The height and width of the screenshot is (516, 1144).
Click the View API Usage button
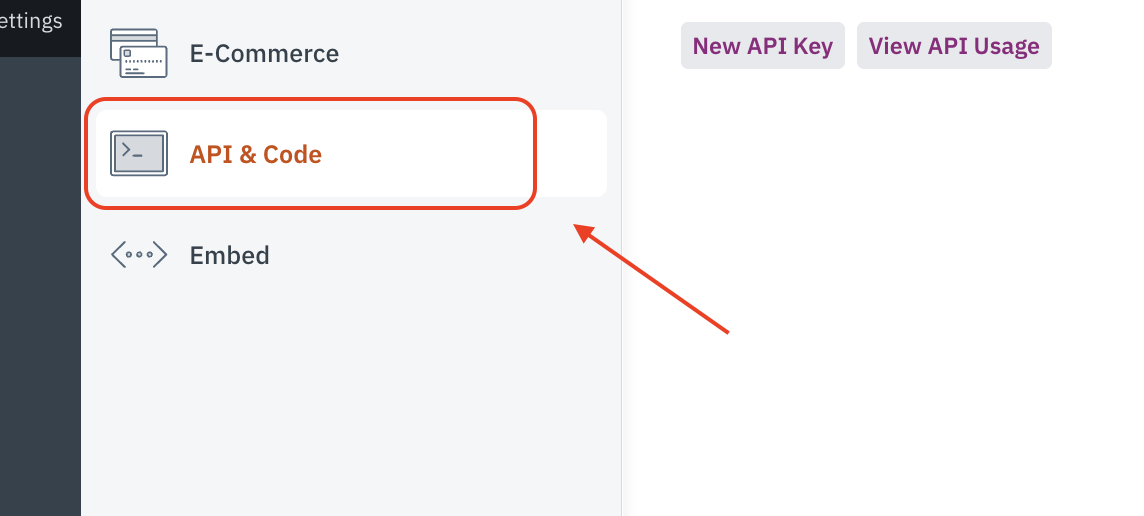(x=954, y=46)
